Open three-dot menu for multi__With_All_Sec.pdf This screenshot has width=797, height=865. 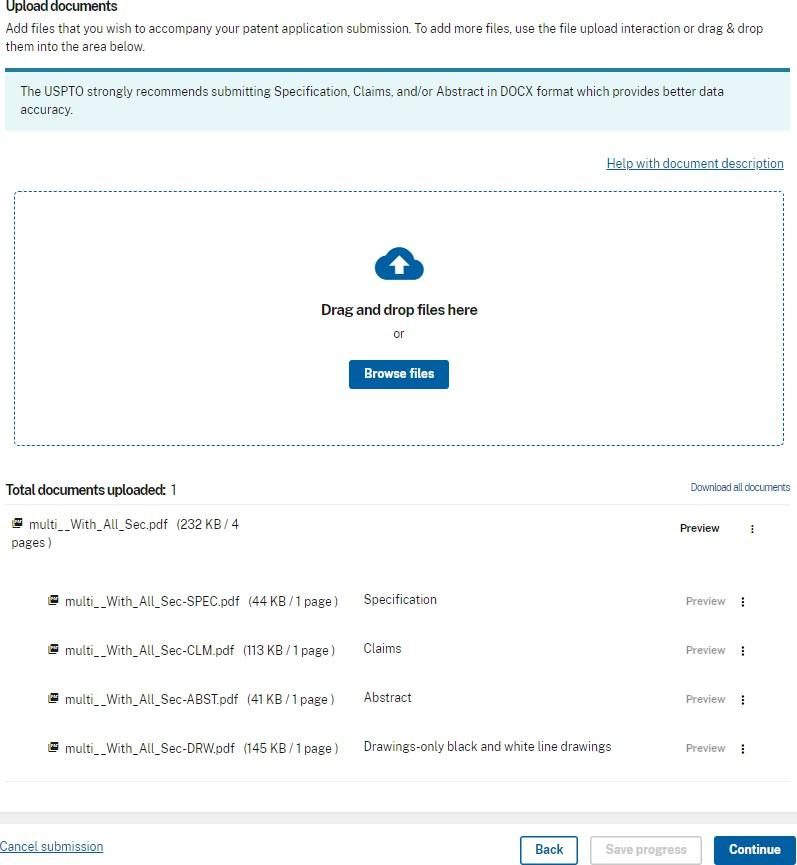coord(752,528)
